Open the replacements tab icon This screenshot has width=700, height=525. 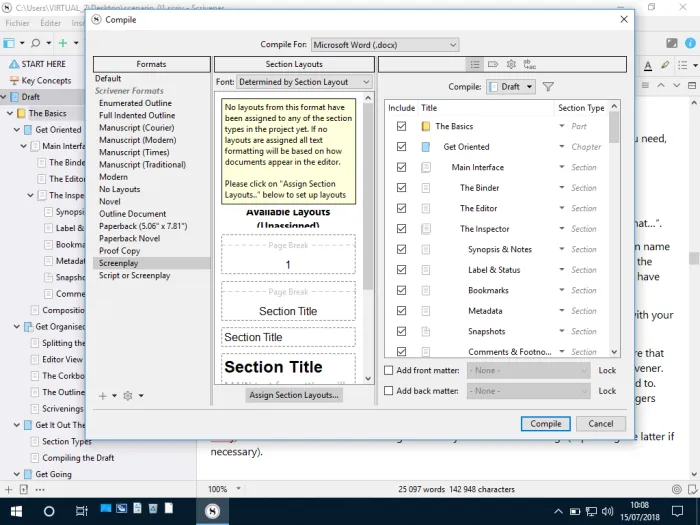click(529, 65)
